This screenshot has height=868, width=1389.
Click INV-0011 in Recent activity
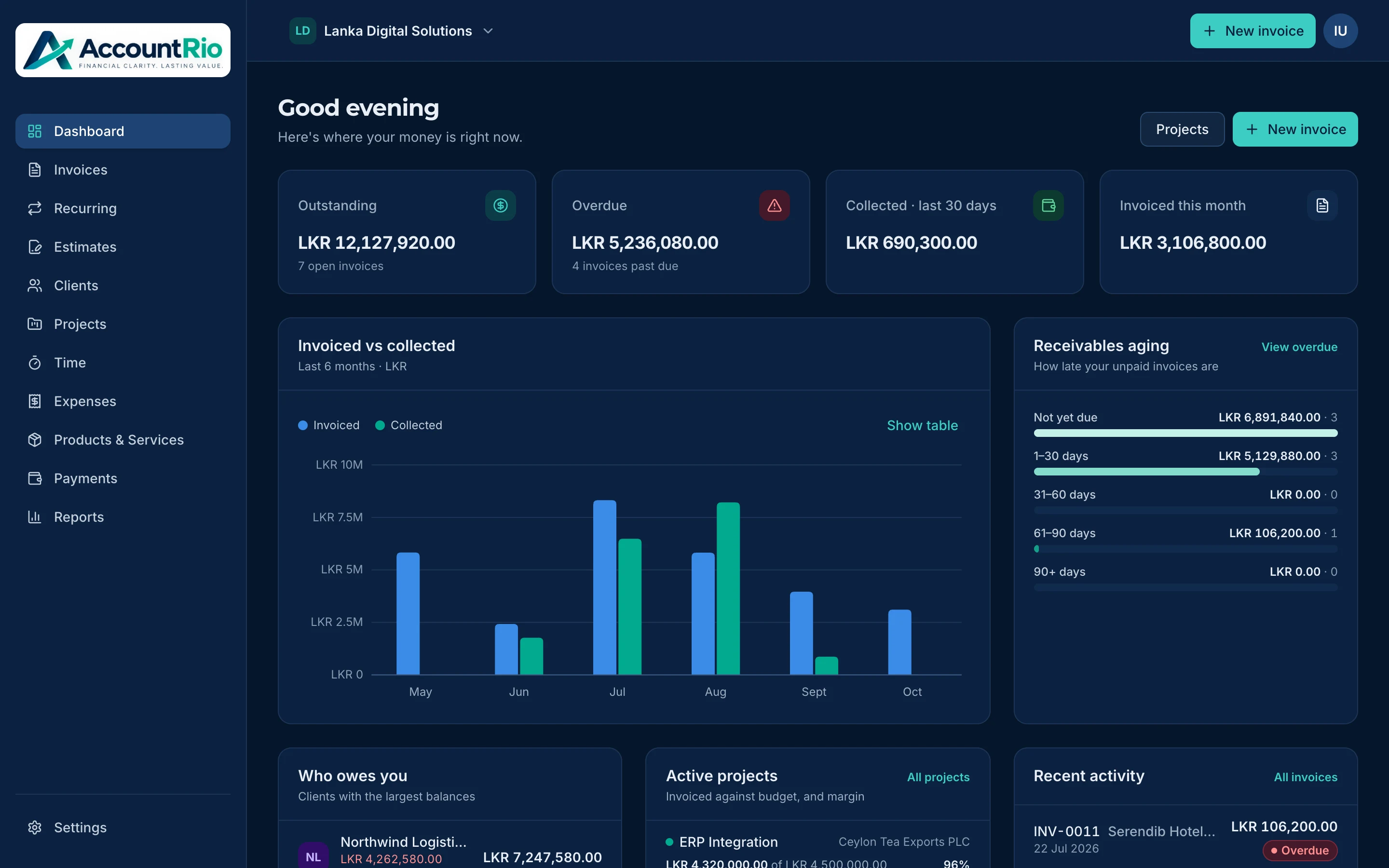pos(1066,831)
